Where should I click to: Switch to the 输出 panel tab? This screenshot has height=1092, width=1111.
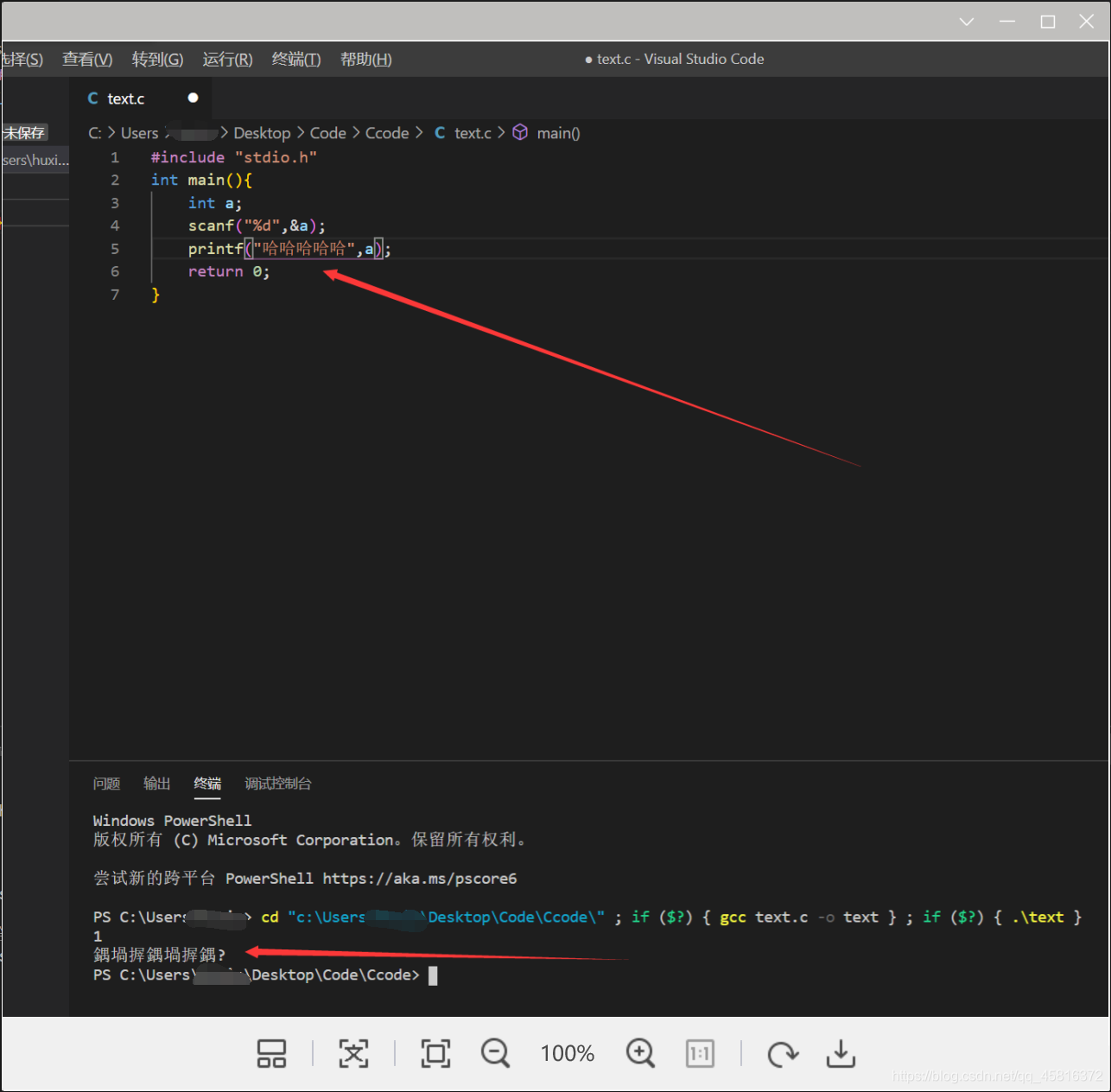(x=157, y=784)
